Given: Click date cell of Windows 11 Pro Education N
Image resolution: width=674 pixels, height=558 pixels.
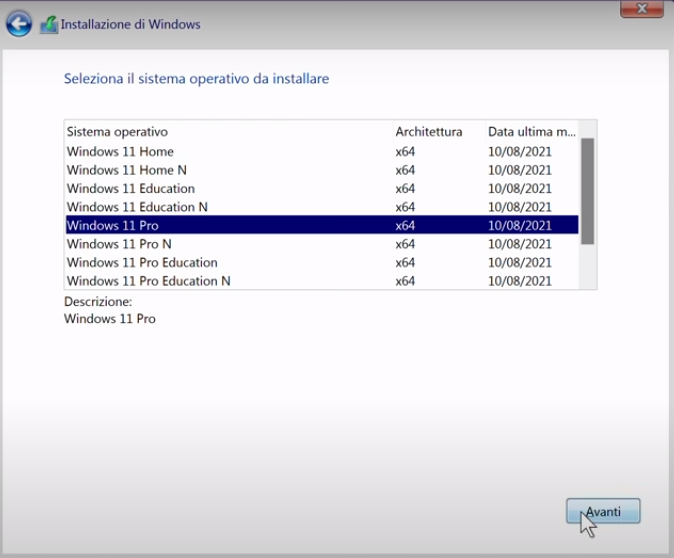Looking at the screenshot, I should (x=520, y=281).
